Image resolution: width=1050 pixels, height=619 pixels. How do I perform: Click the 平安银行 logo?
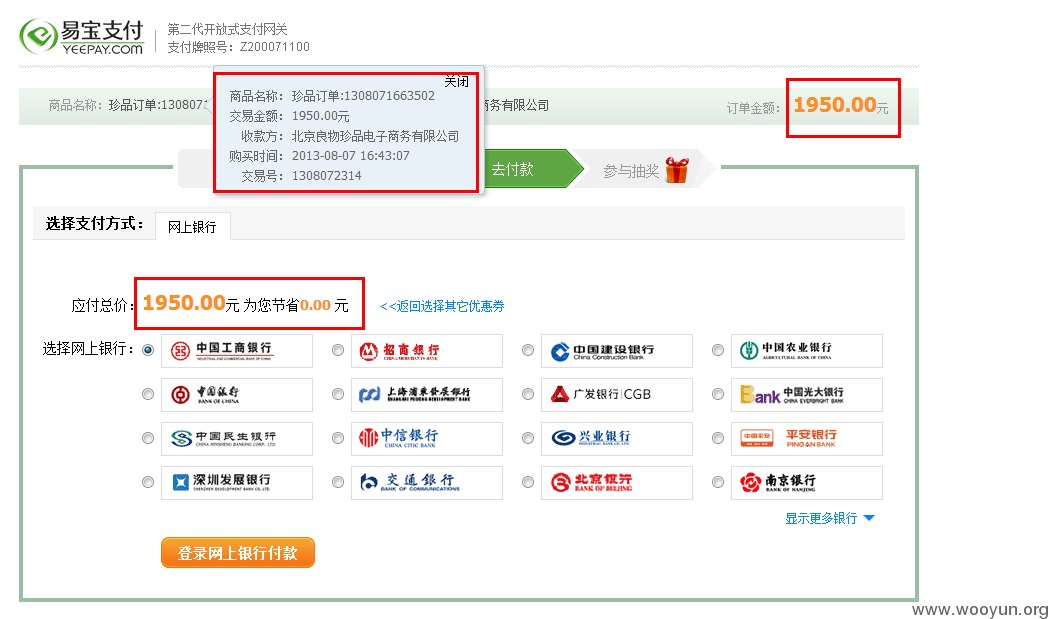pyautogui.click(x=807, y=439)
